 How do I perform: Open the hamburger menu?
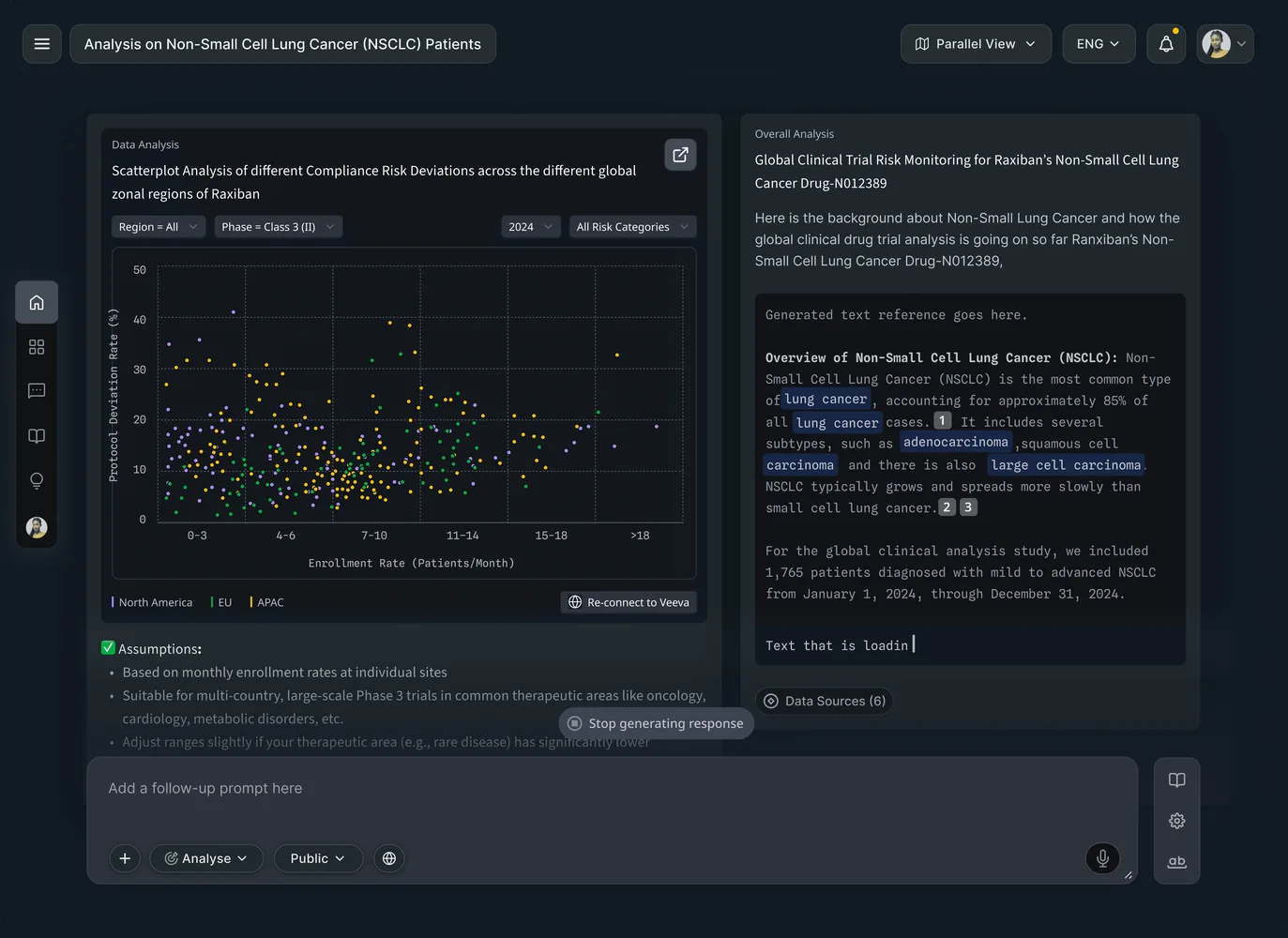click(42, 44)
